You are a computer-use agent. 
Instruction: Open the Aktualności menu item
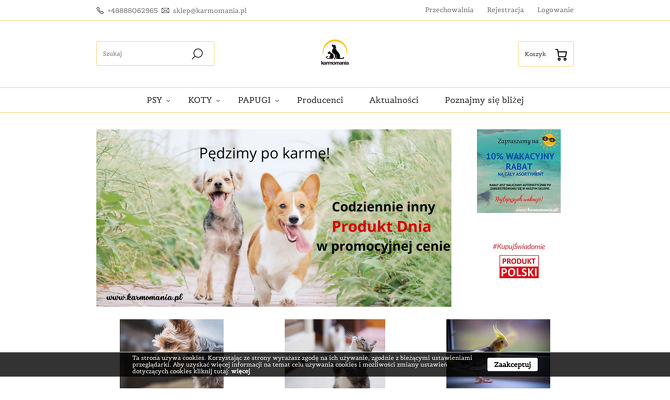point(394,100)
